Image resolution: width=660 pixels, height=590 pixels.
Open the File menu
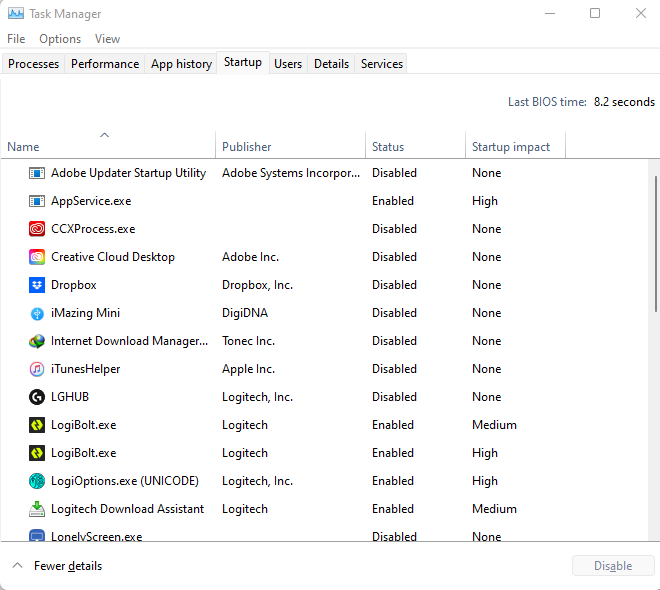(16, 39)
